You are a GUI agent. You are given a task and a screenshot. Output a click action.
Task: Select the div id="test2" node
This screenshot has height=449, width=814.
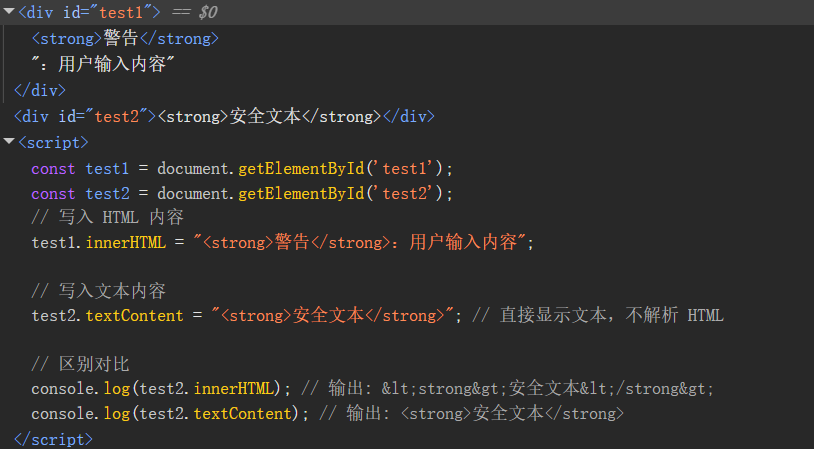(60, 116)
